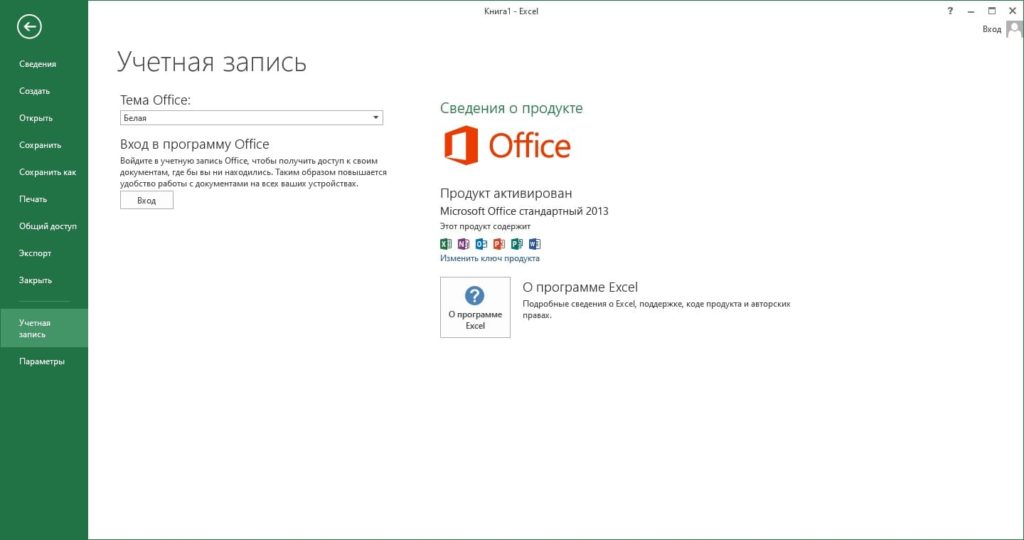Viewport: 1024px width, 540px height.
Task: Go to Экспорт in the sidebar
Action: coord(35,253)
